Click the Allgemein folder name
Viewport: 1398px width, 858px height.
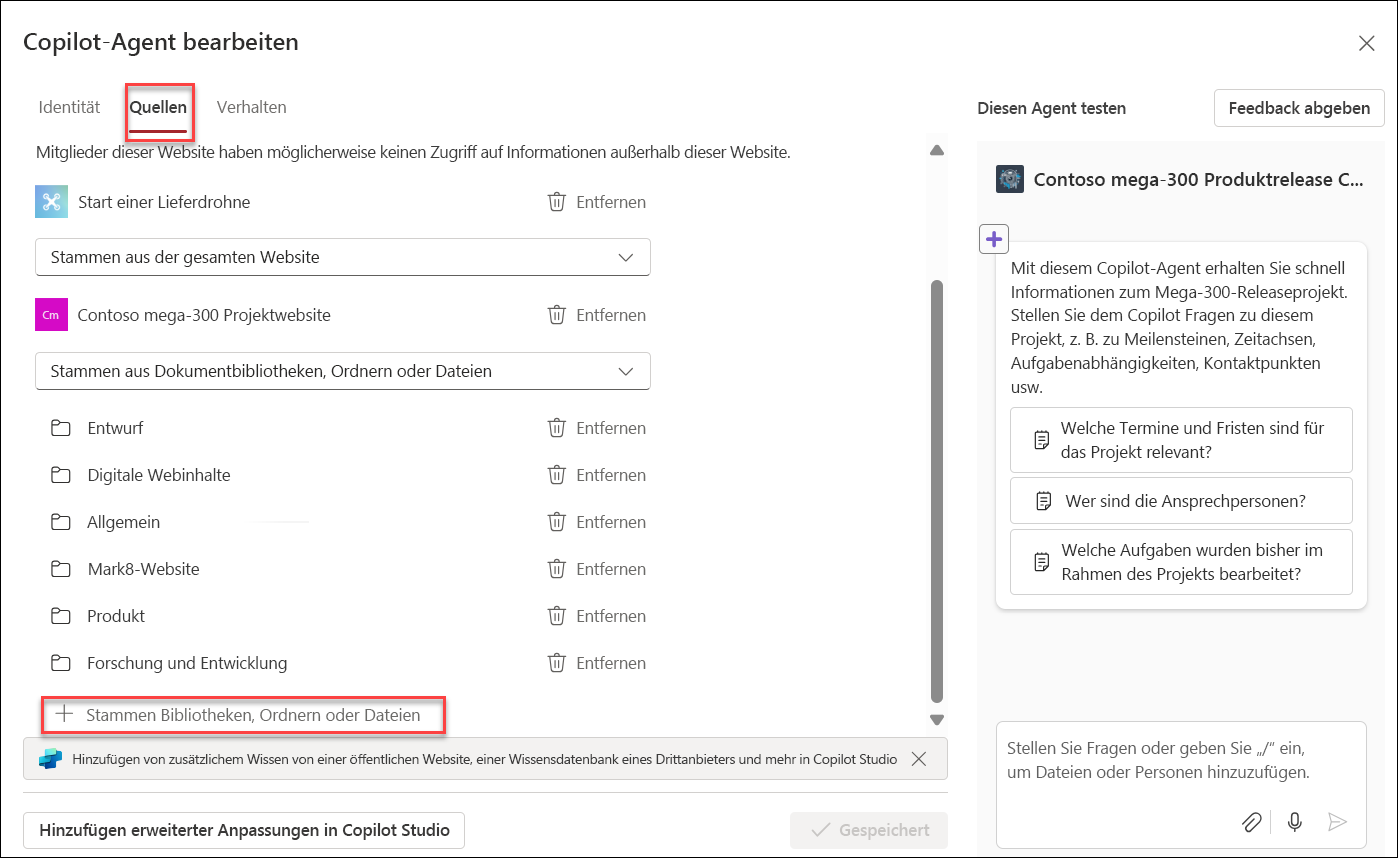[x=123, y=522]
